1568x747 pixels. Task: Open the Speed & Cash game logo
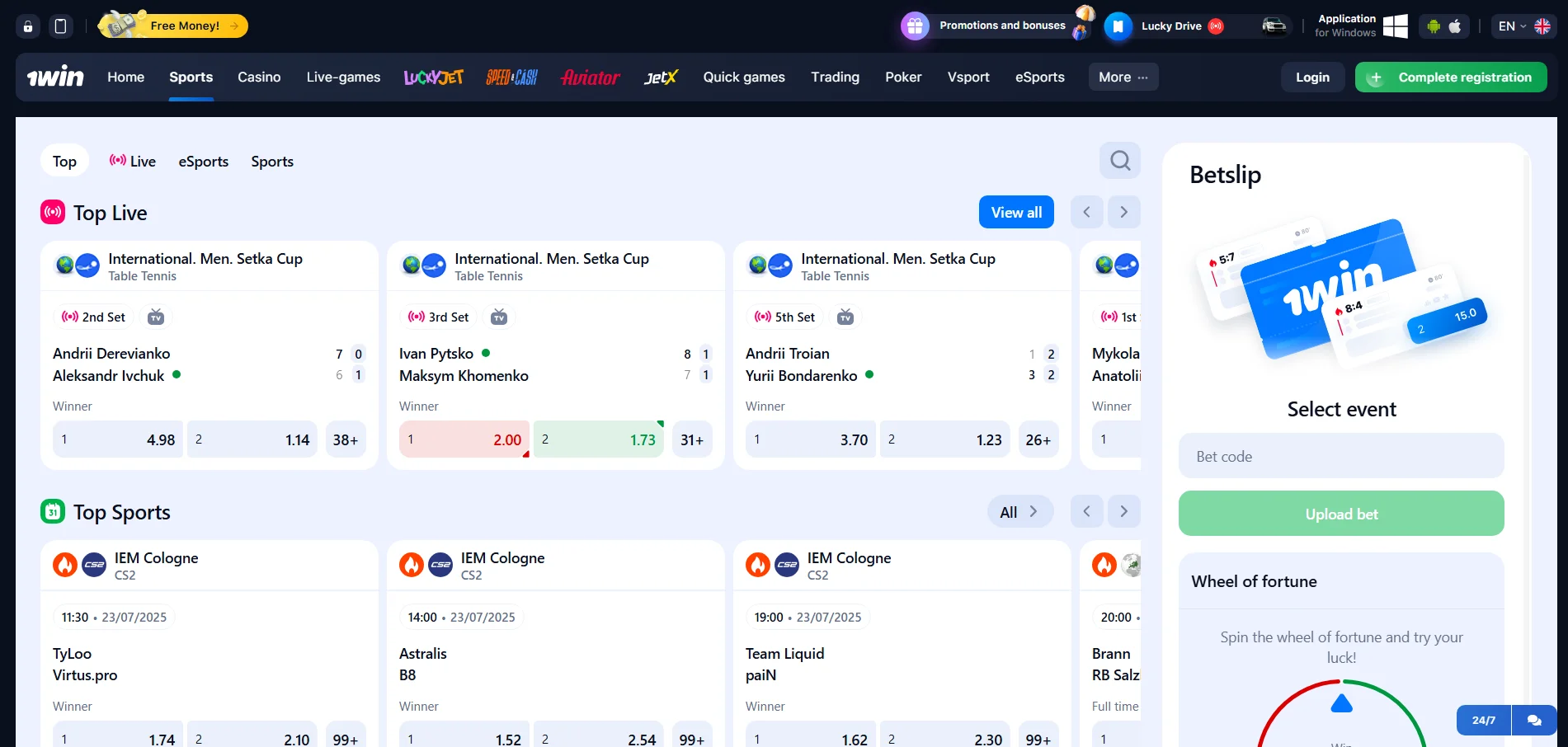click(x=511, y=77)
